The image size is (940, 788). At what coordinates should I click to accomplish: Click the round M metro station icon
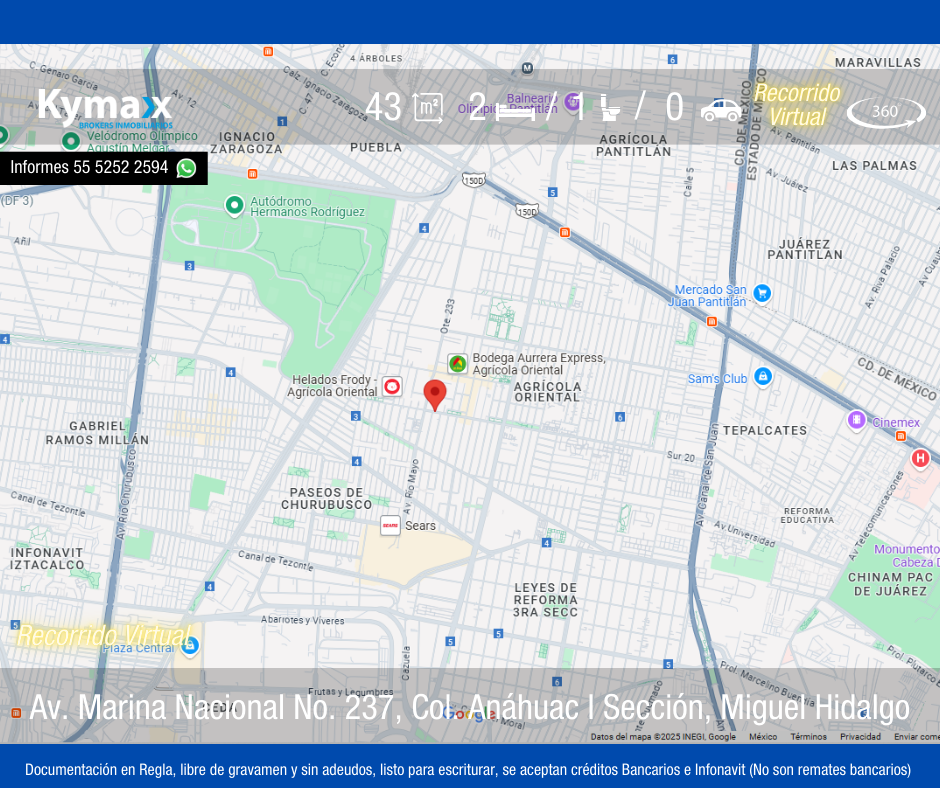[x=527, y=68]
